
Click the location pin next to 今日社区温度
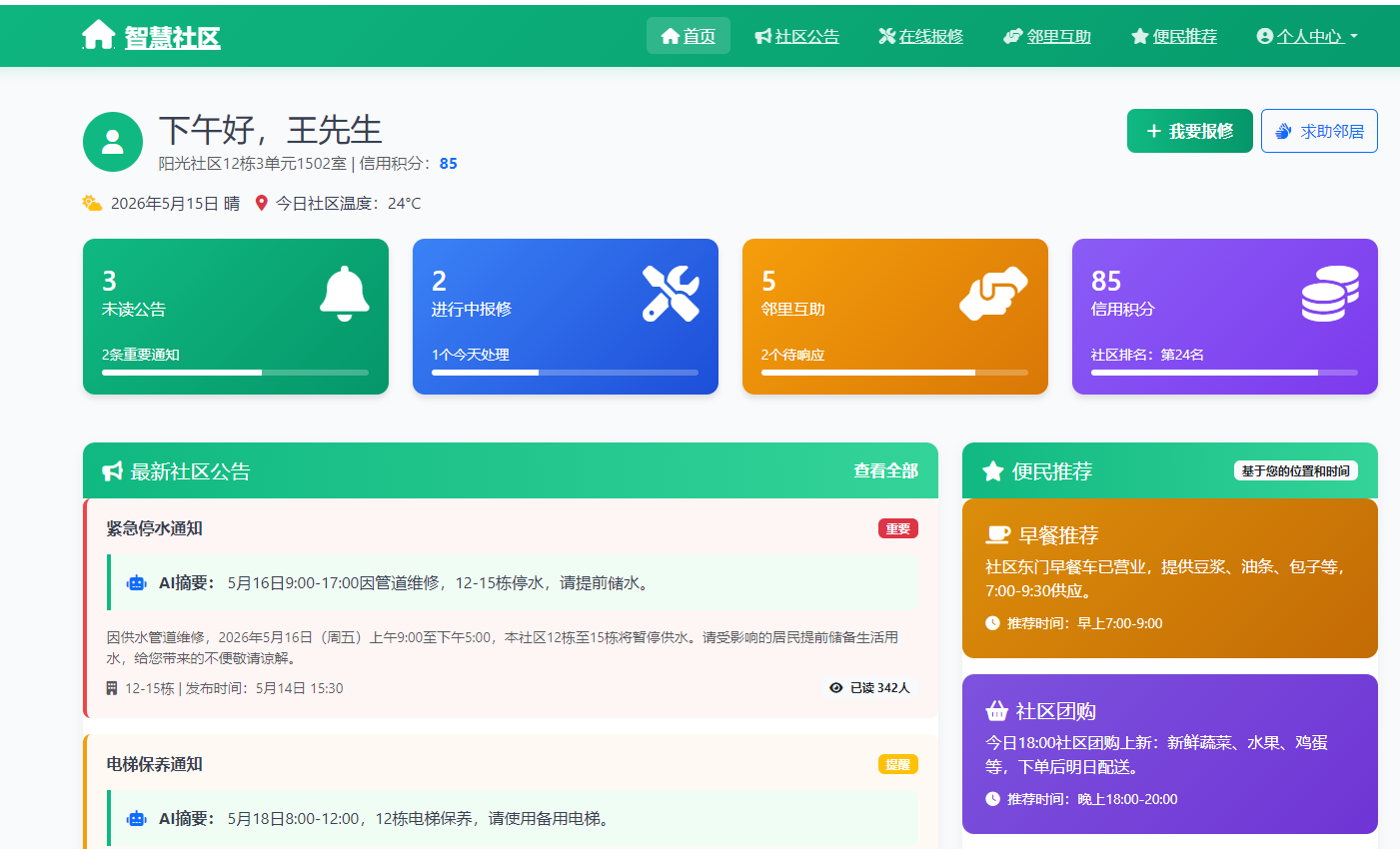pyautogui.click(x=262, y=203)
